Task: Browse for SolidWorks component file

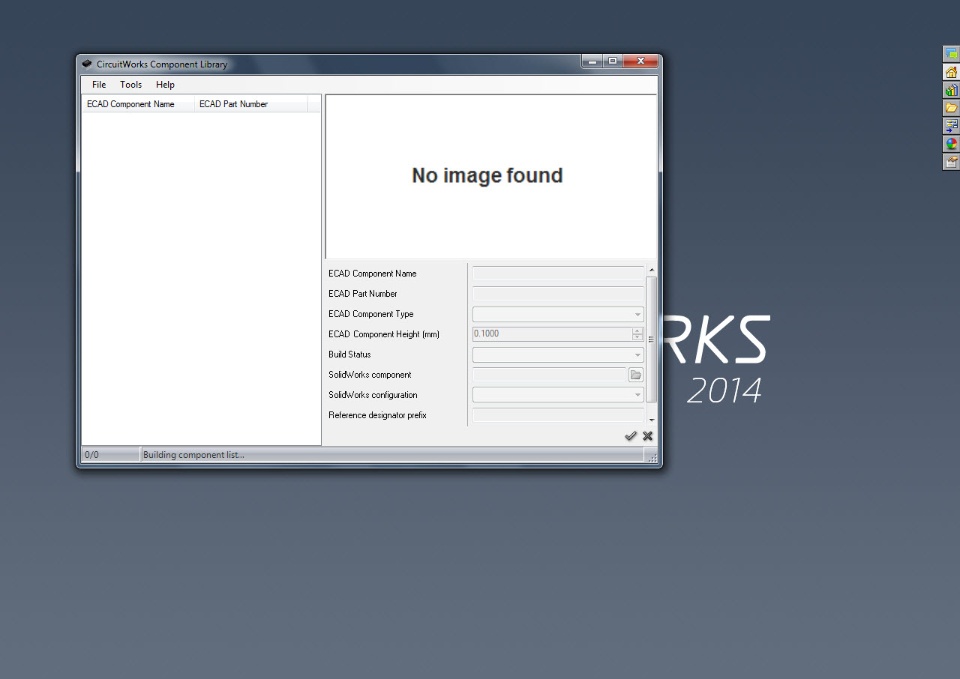Action: click(x=636, y=375)
